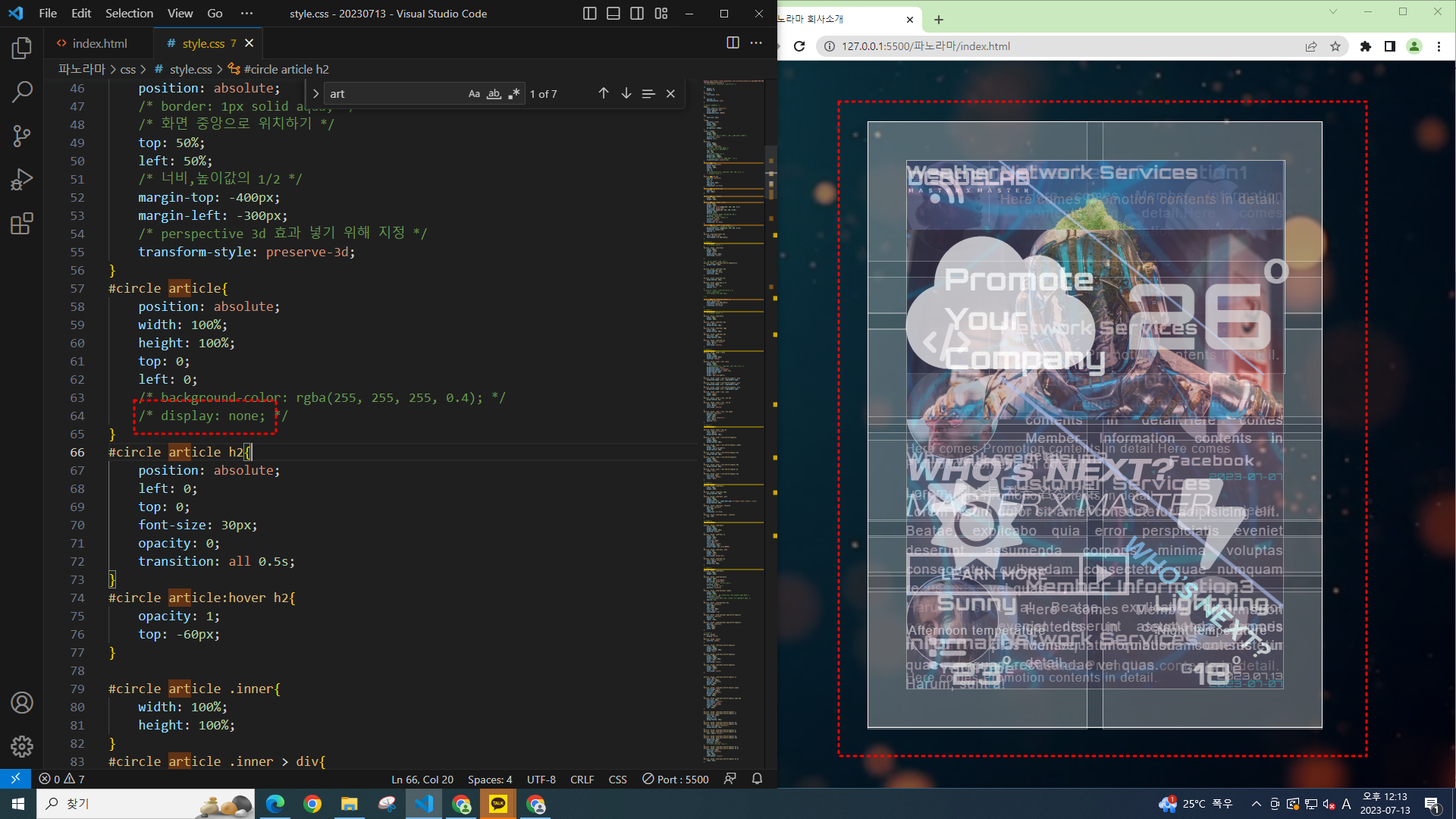Click the Split Editor Right icon

pyautogui.click(x=733, y=43)
